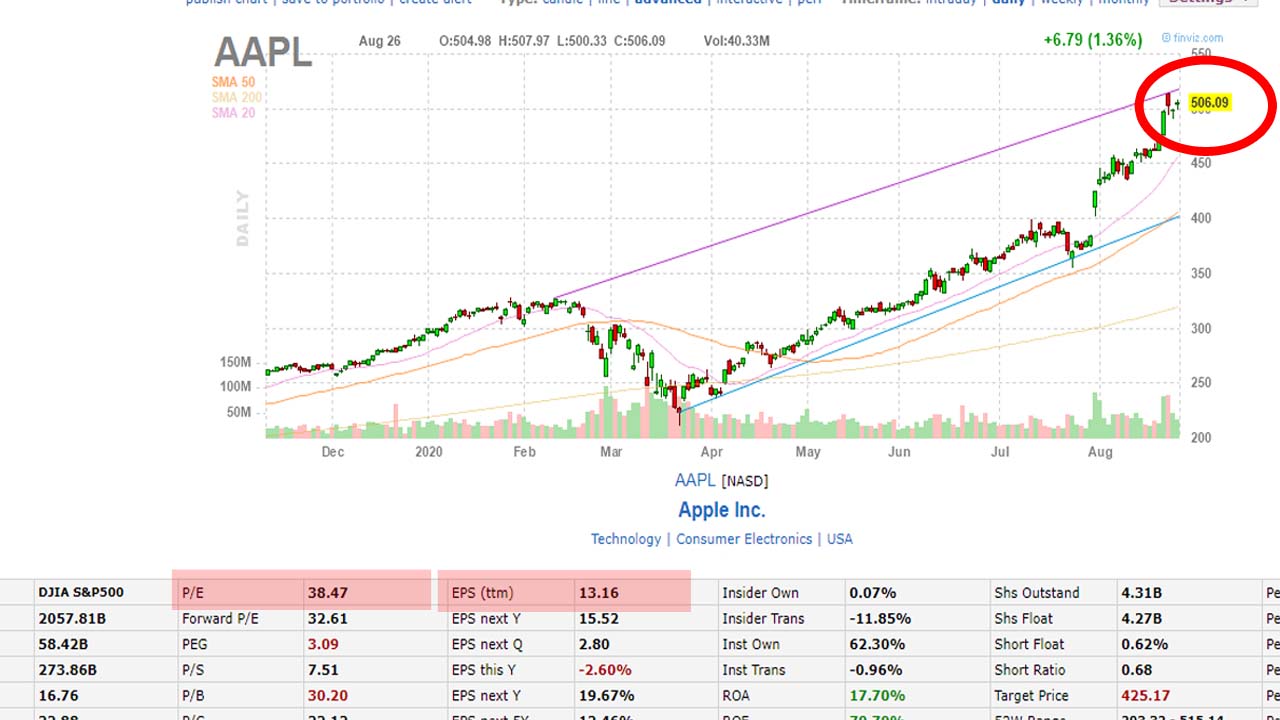
Task: Click the Vol:40.33M chart reading
Action: click(x=736, y=41)
